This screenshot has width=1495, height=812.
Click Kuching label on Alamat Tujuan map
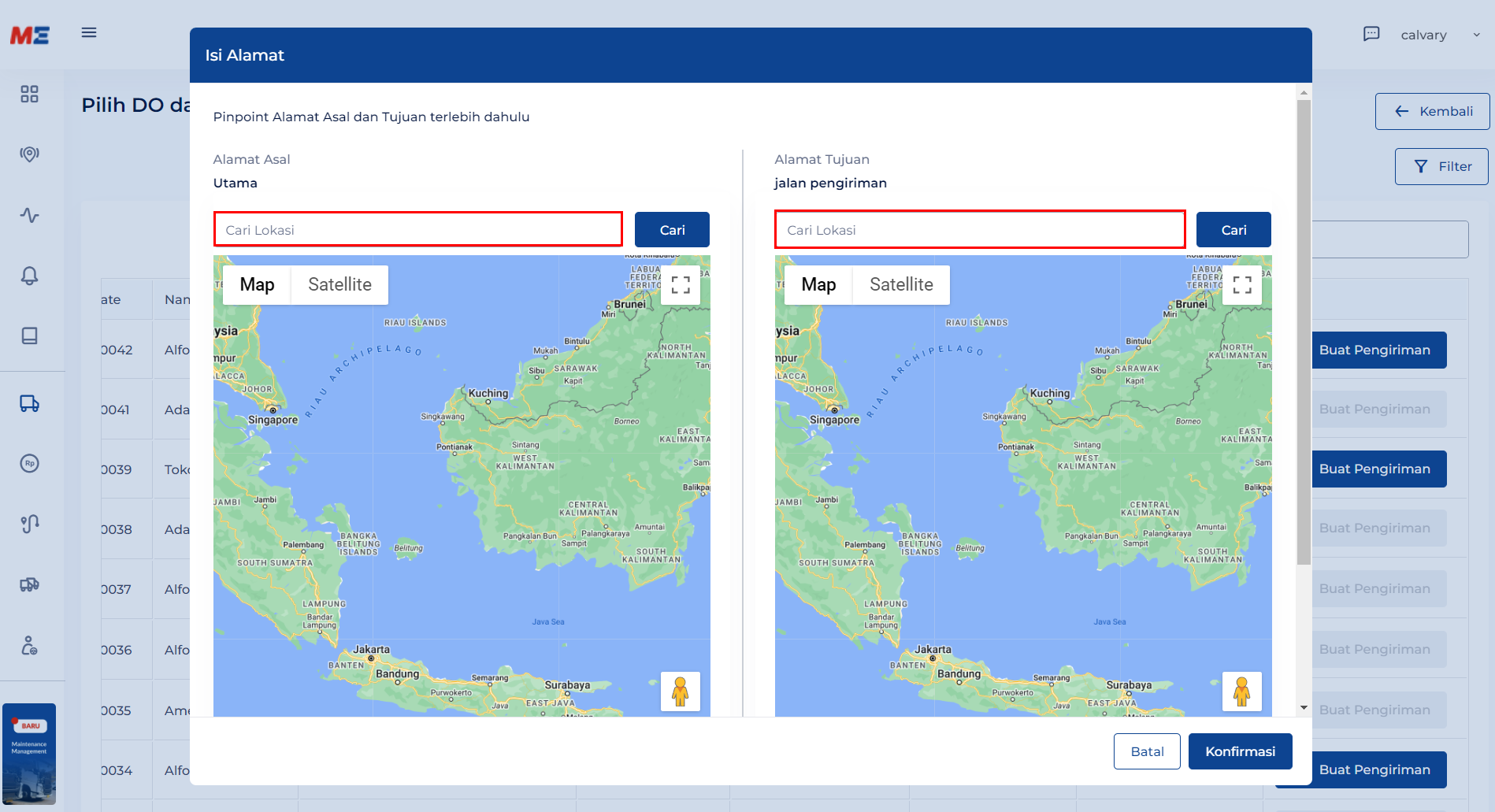coord(1050,393)
